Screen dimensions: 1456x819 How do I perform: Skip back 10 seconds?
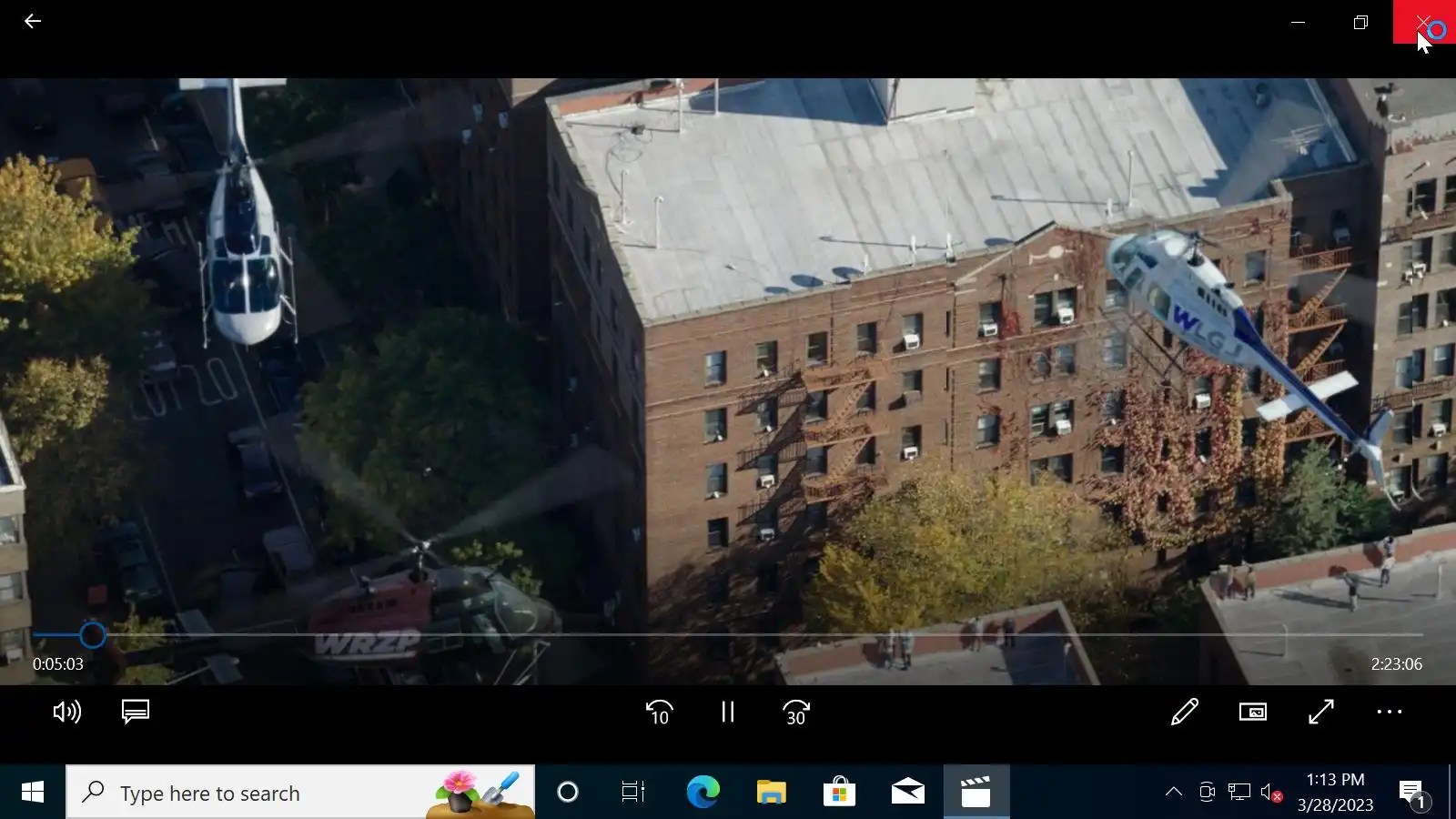tap(660, 712)
